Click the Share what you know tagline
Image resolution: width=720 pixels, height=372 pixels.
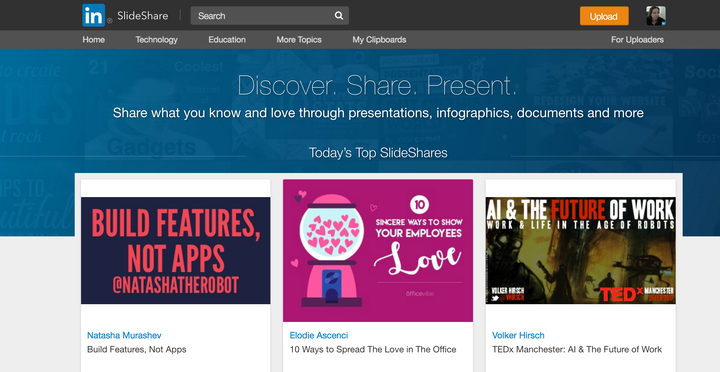[x=378, y=113]
